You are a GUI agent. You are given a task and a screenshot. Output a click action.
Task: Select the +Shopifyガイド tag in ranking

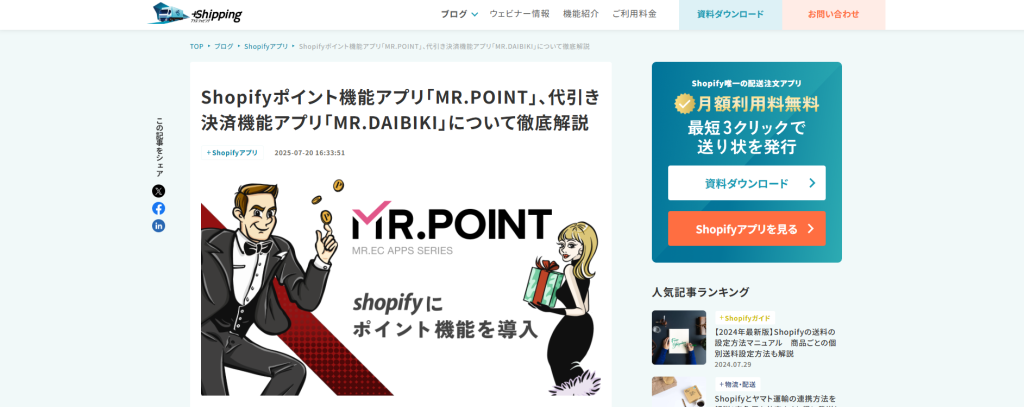click(x=744, y=318)
